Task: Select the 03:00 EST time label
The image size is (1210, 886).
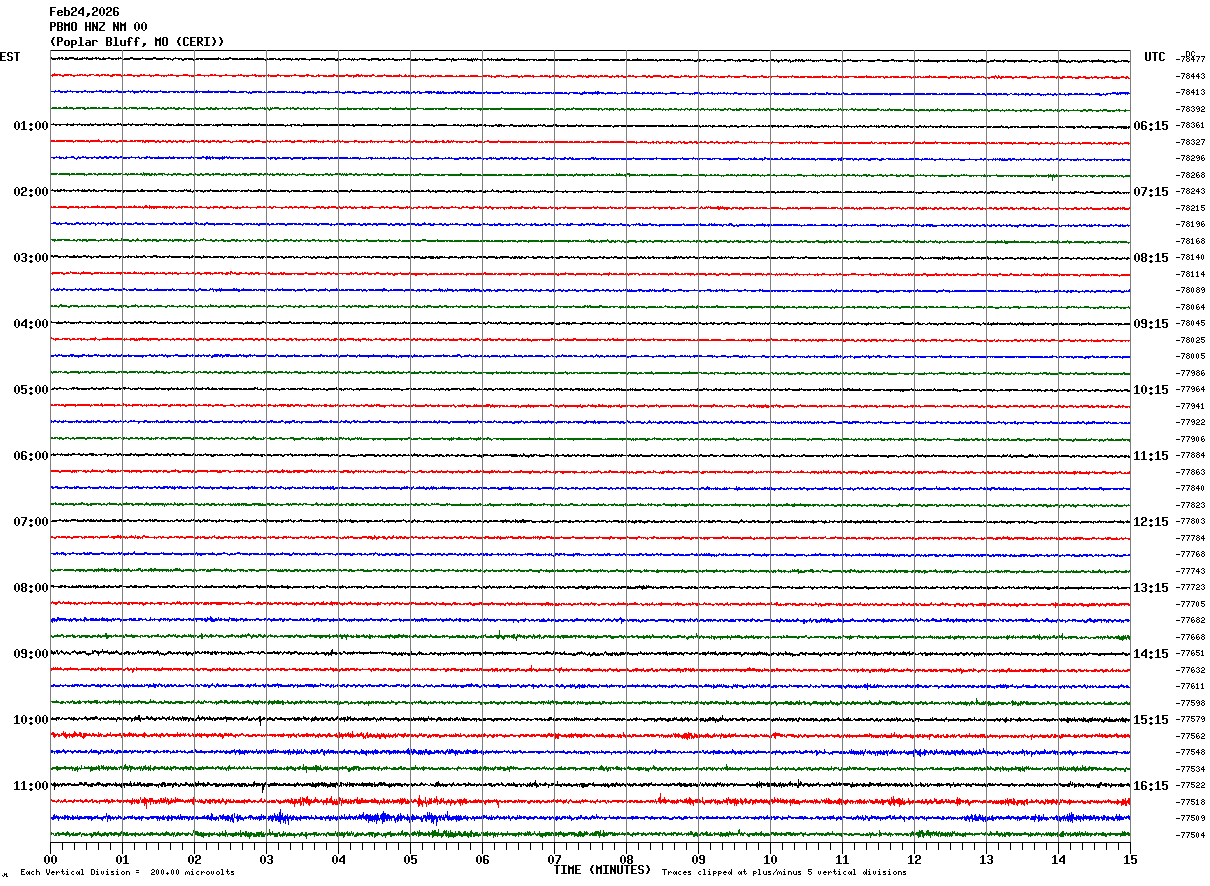Action: click(x=31, y=258)
